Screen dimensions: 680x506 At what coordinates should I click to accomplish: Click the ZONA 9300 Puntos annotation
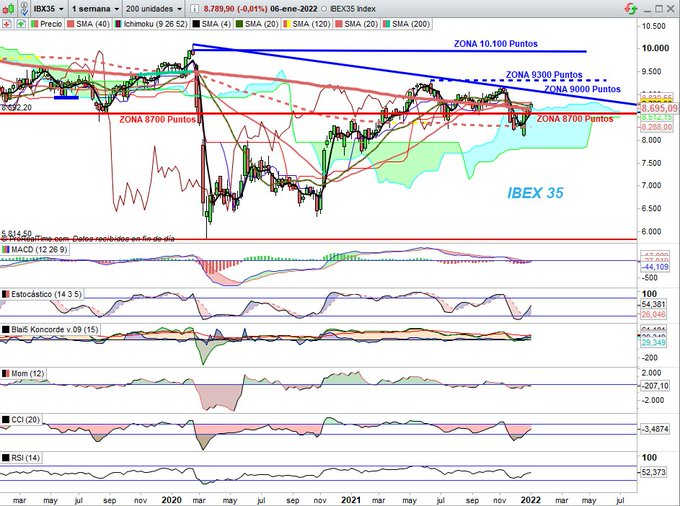tap(544, 75)
